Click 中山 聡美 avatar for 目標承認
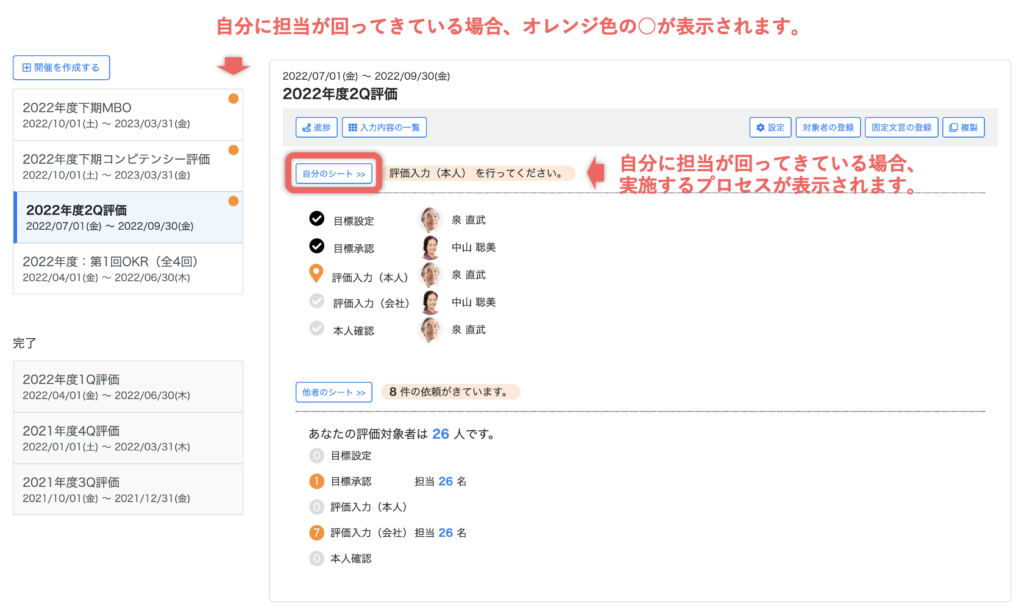 (430, 247)
